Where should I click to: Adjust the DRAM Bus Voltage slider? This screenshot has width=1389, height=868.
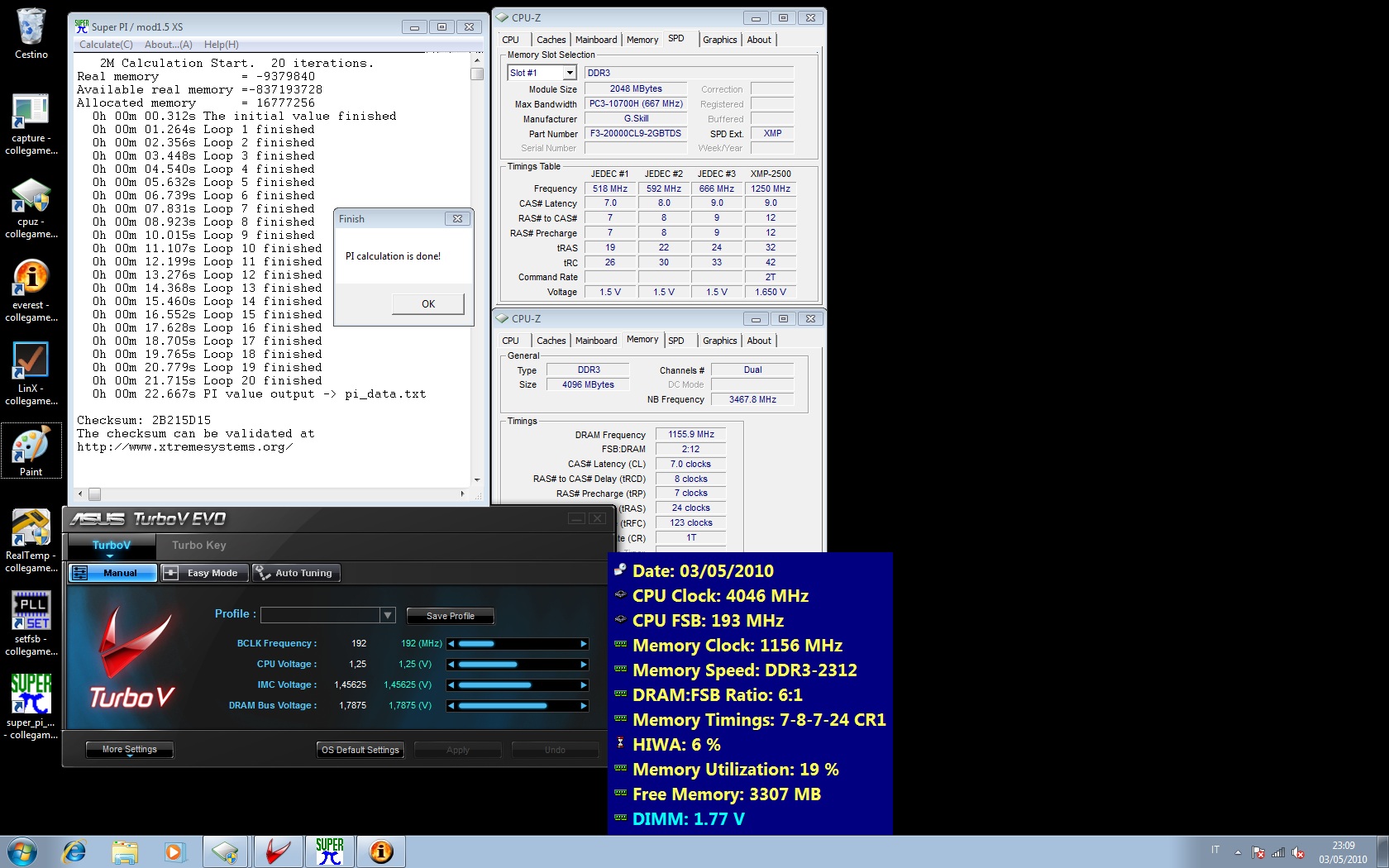point(518,705)
